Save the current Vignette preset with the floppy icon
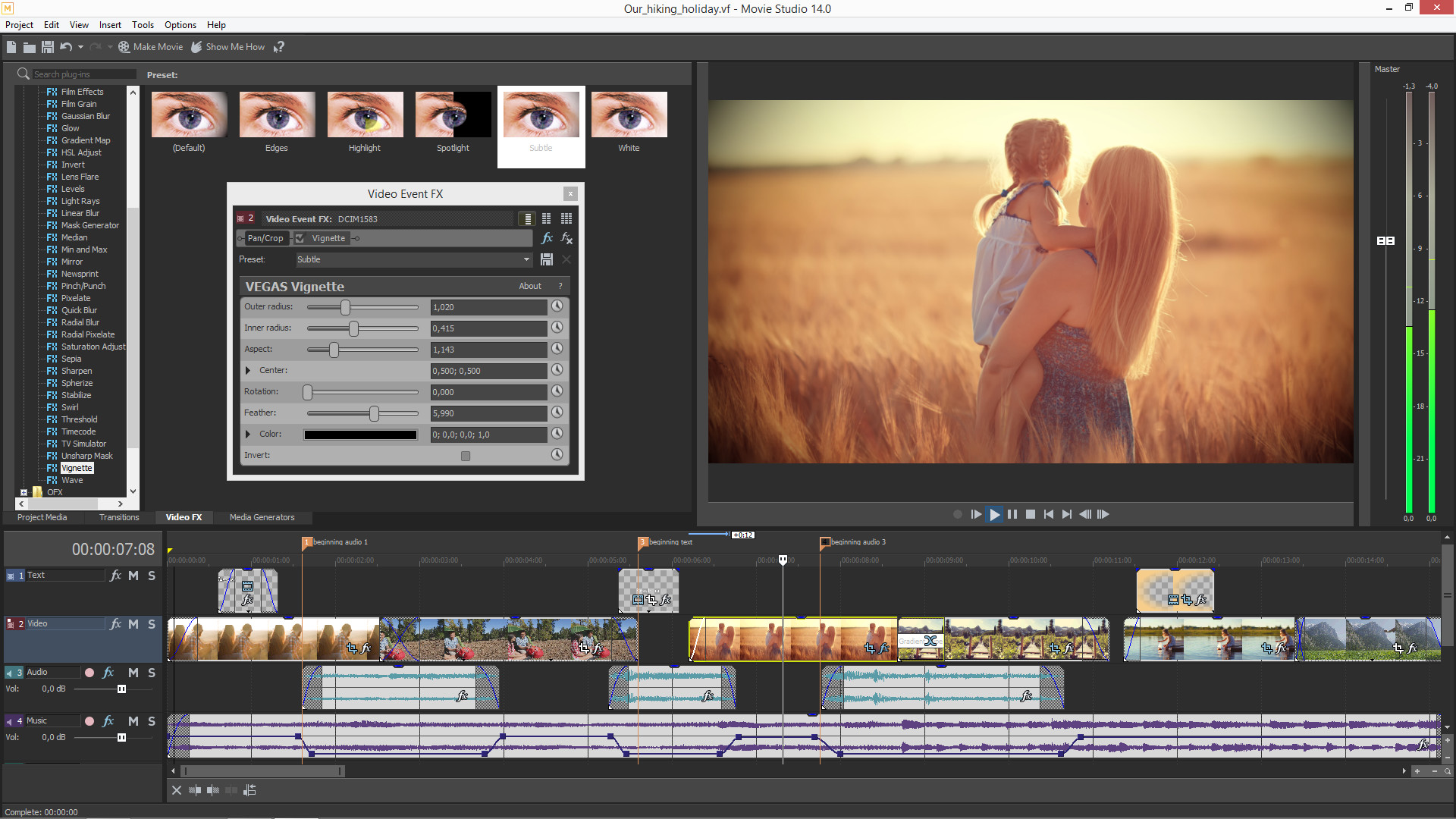Screen dimensions: 1456x819 click(x=546, y=259)
